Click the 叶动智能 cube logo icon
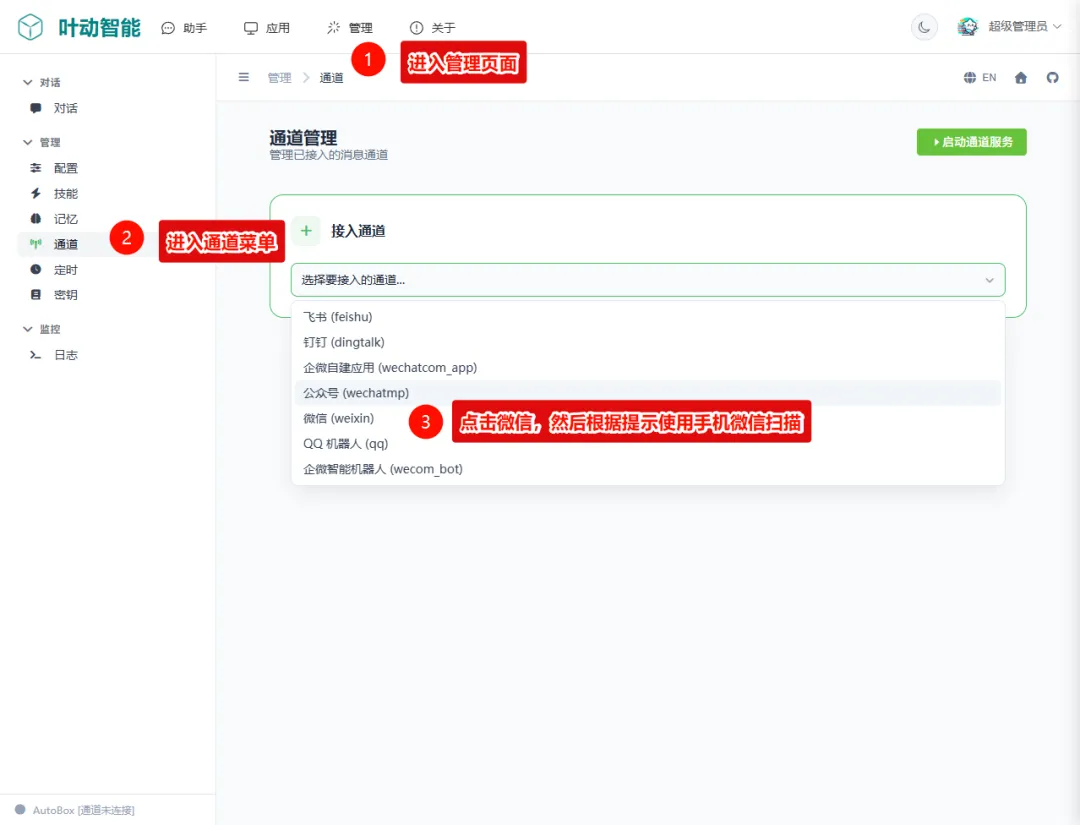Screen dimensions: 1080x825 pos(30,28)
